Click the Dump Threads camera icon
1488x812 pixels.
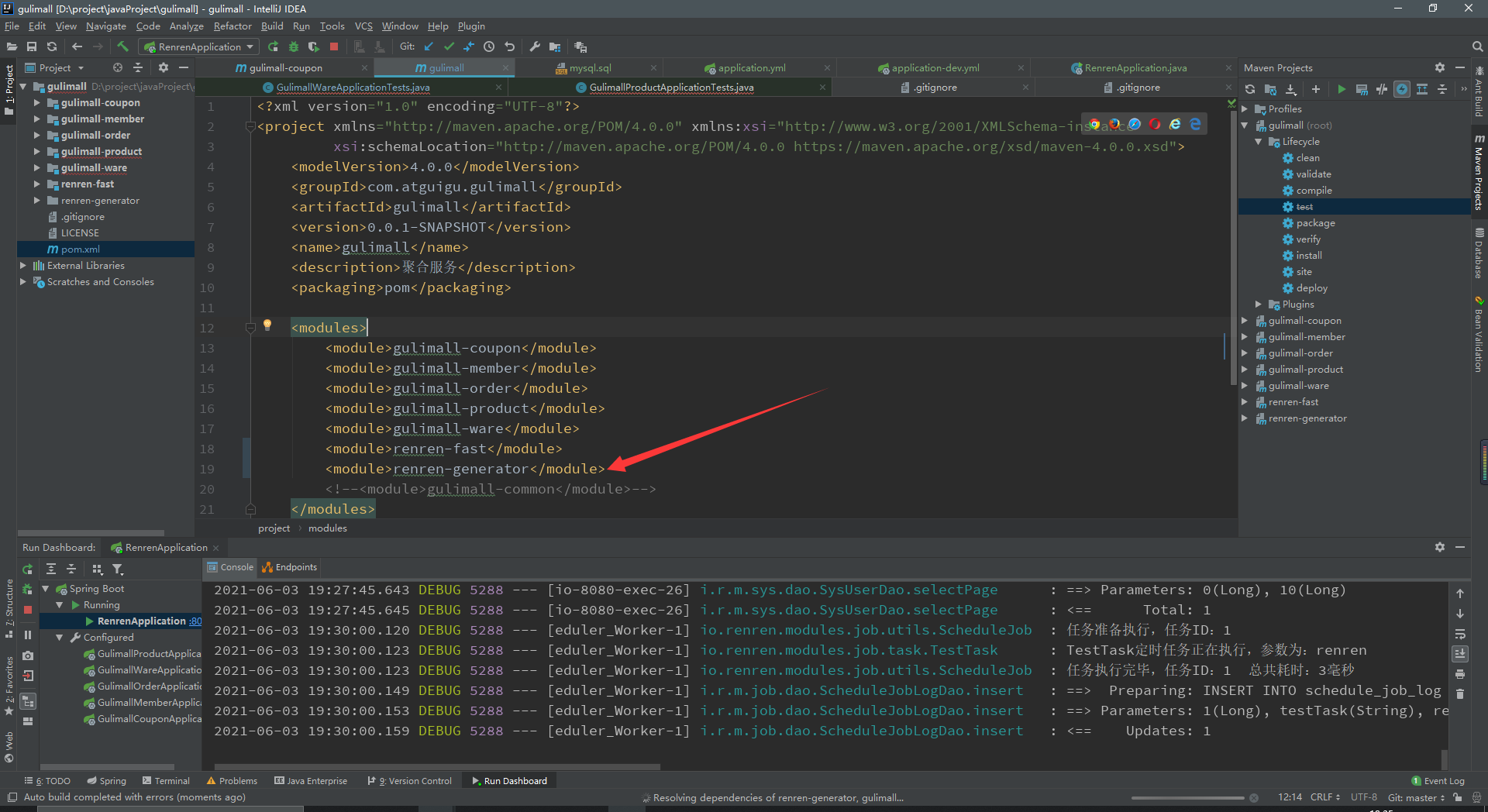pos(28,655)
